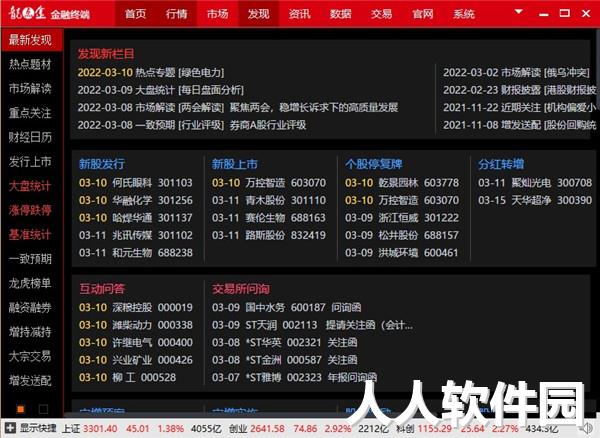The image size is (600, 438).
Task: Click 显示快捷 in status bar
Action: pyautogui.click(x=38, y=428)
